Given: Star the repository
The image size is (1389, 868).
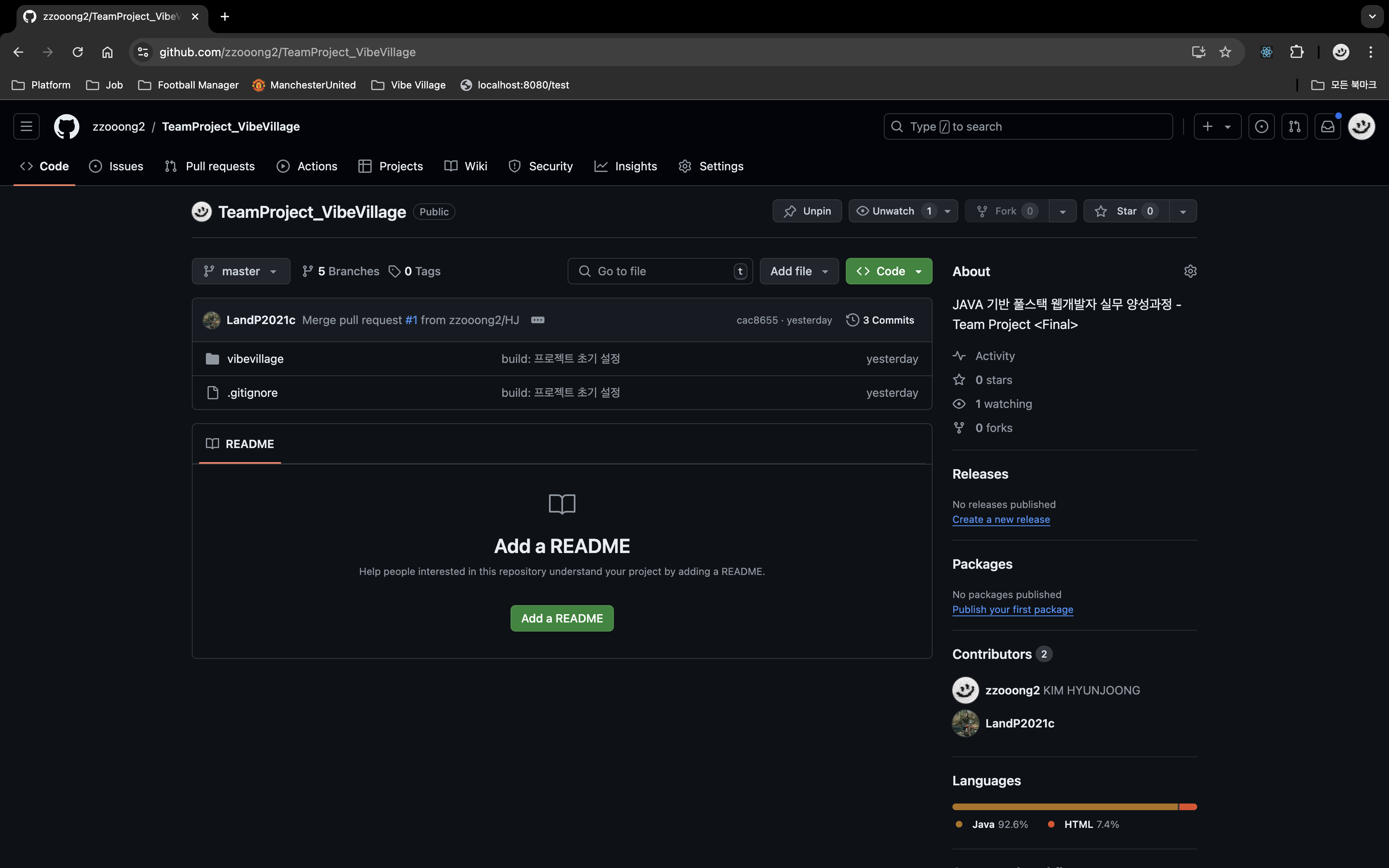Looking at the screenshot, I should (1126, 211).
